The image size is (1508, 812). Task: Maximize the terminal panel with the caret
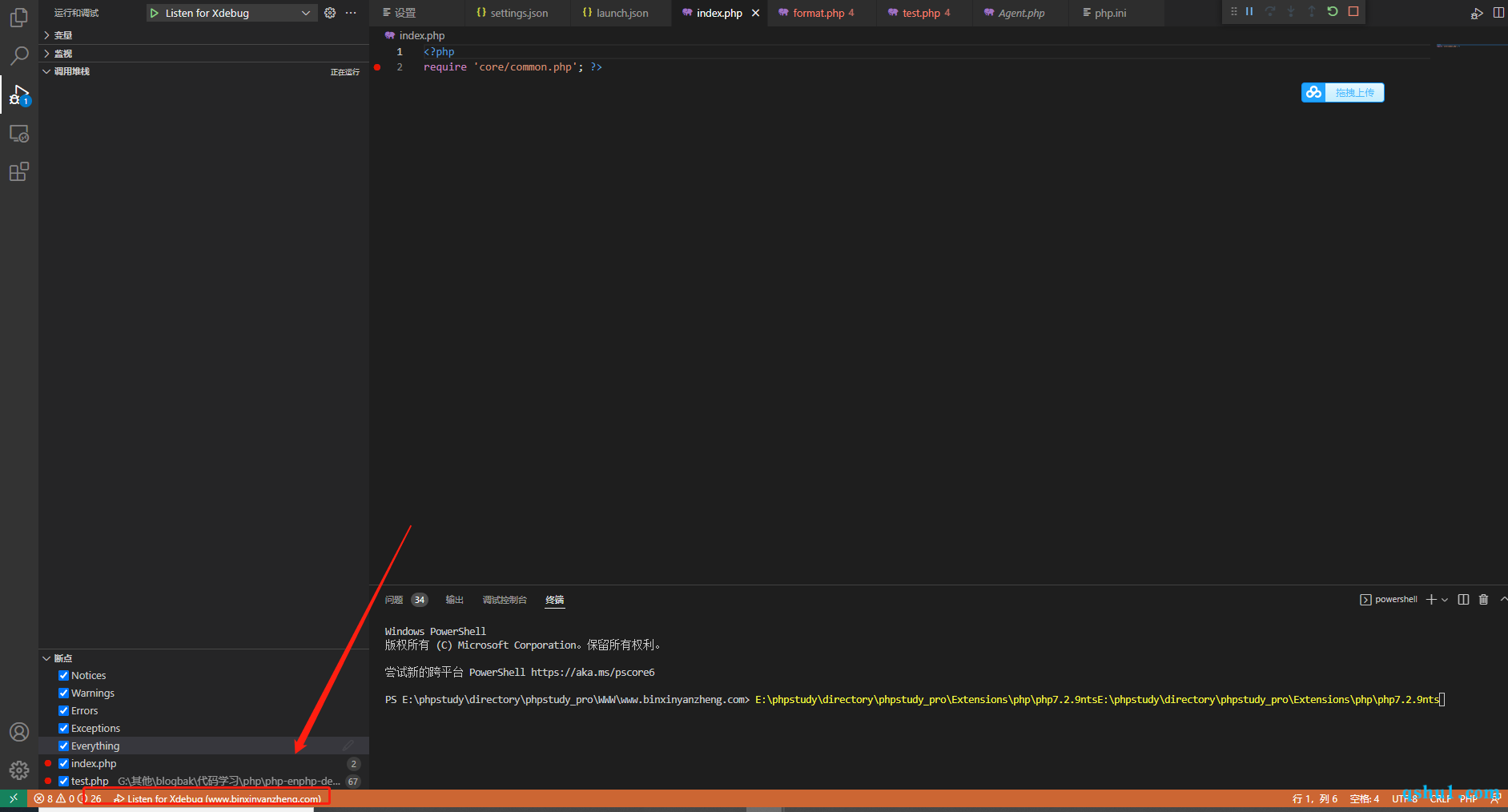point(1503,599)
